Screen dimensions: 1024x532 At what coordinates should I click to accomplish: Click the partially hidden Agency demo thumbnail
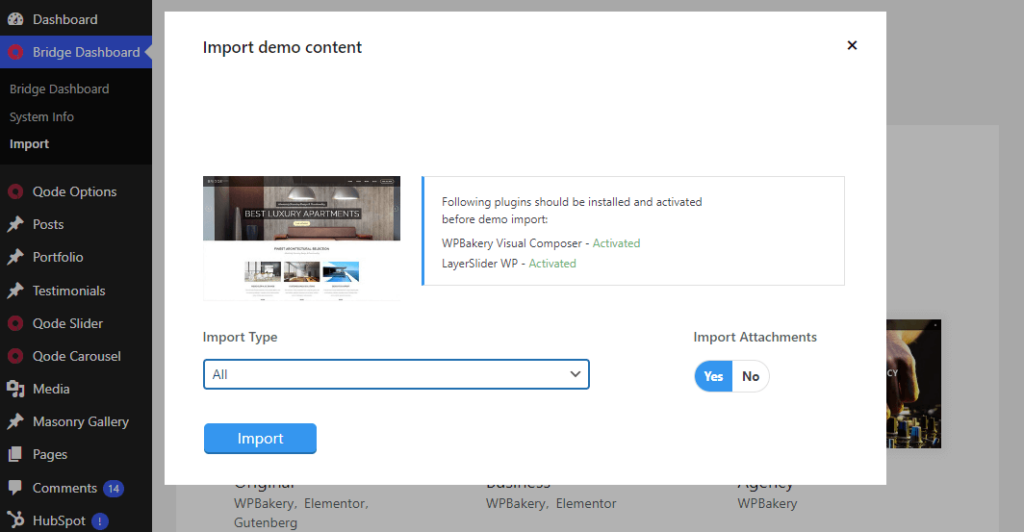914,384
